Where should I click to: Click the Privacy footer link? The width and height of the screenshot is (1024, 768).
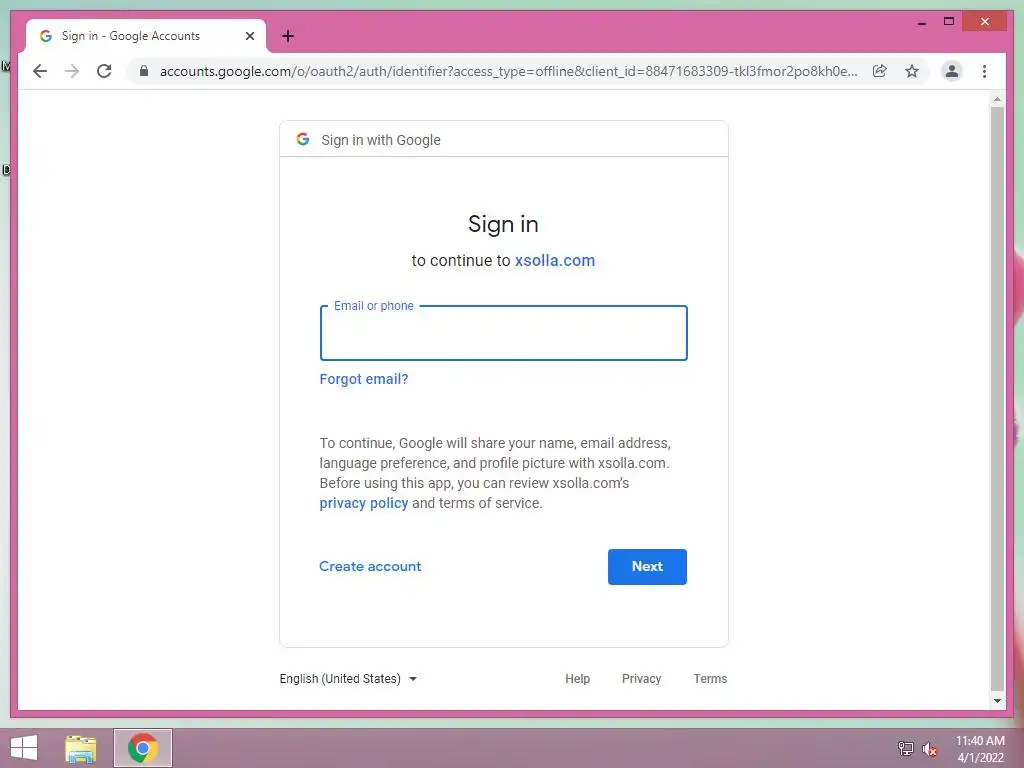pos(641,679)
